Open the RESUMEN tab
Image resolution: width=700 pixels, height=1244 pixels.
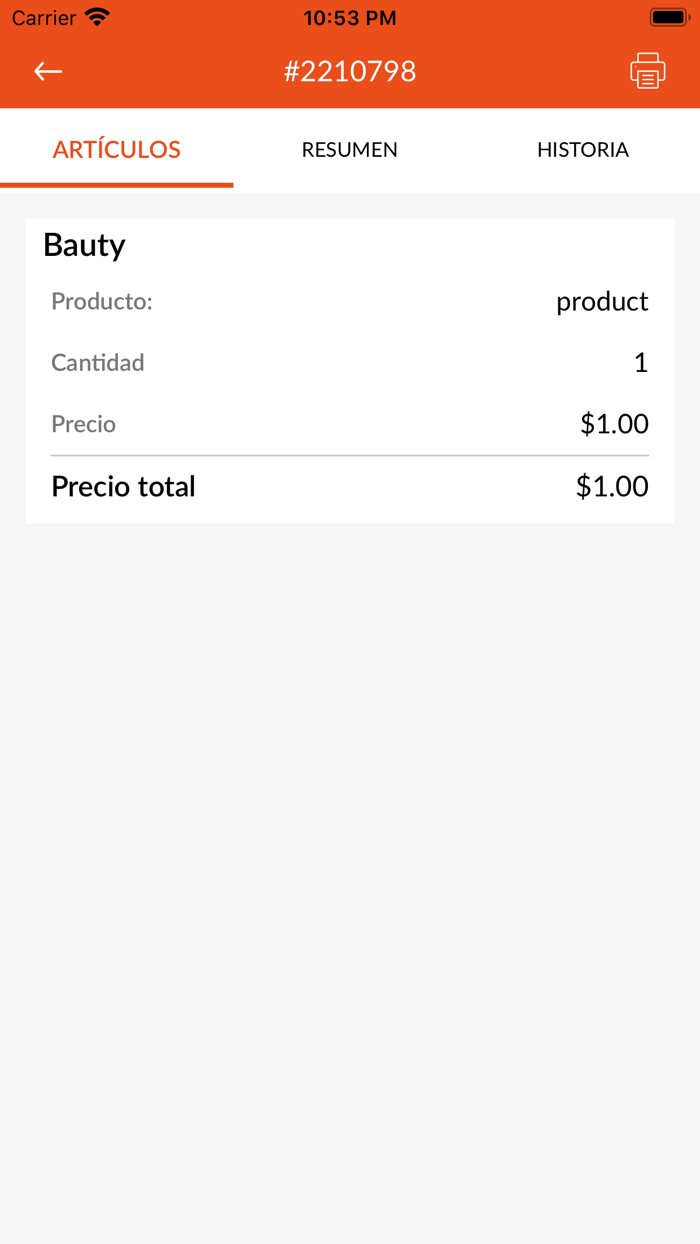pyautogui.click(x=350, y=150)
